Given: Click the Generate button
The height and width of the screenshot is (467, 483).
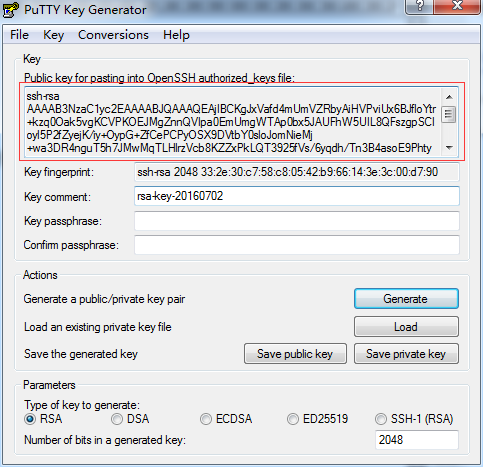Looking at the screenshot, I should tap(406, 299).
